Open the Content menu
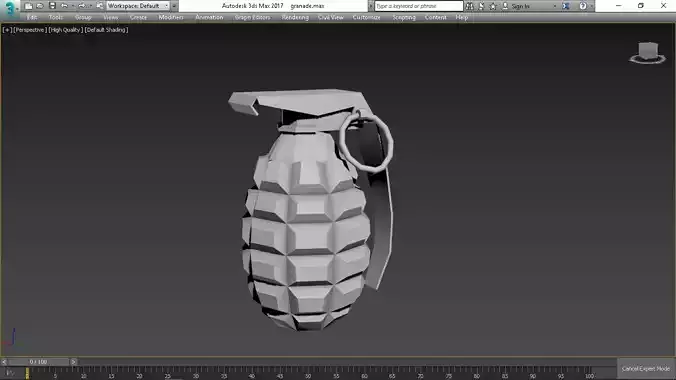The width and height of the screenshot is (676, 380). 435,18
